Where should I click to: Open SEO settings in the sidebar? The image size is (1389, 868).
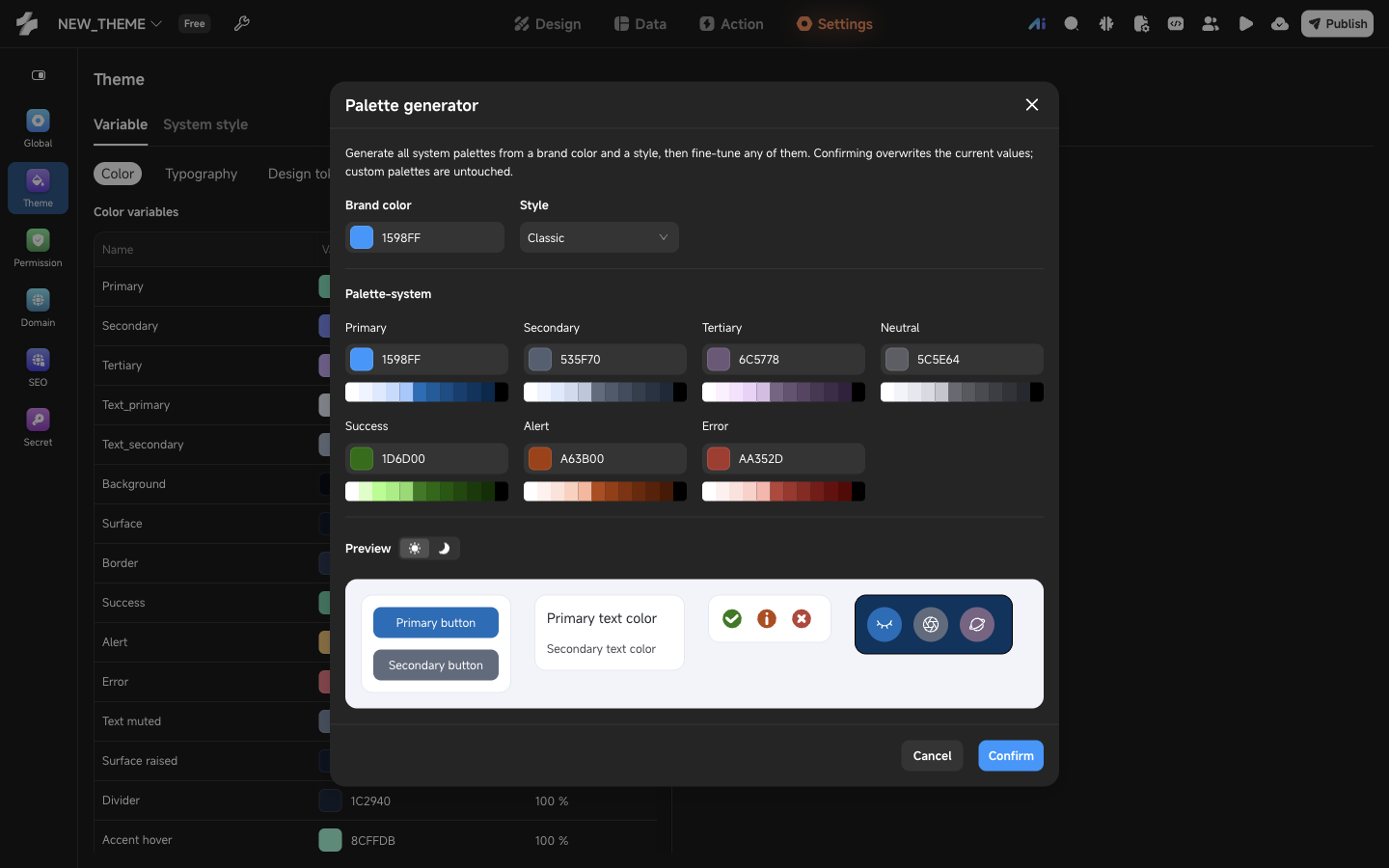[x=38, y=367]
